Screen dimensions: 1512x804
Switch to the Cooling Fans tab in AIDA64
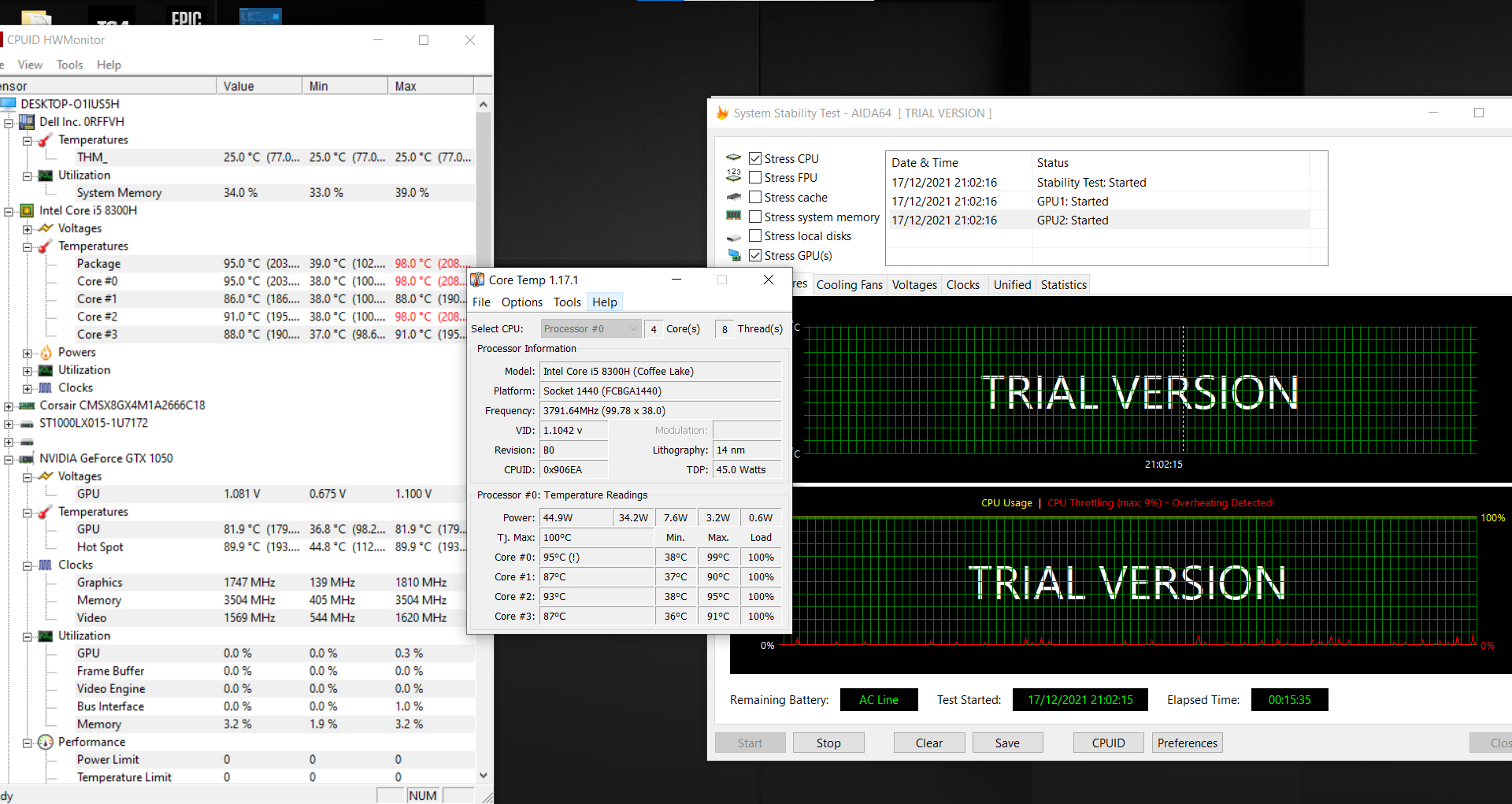pyautogui.click(x=850, y=285)
